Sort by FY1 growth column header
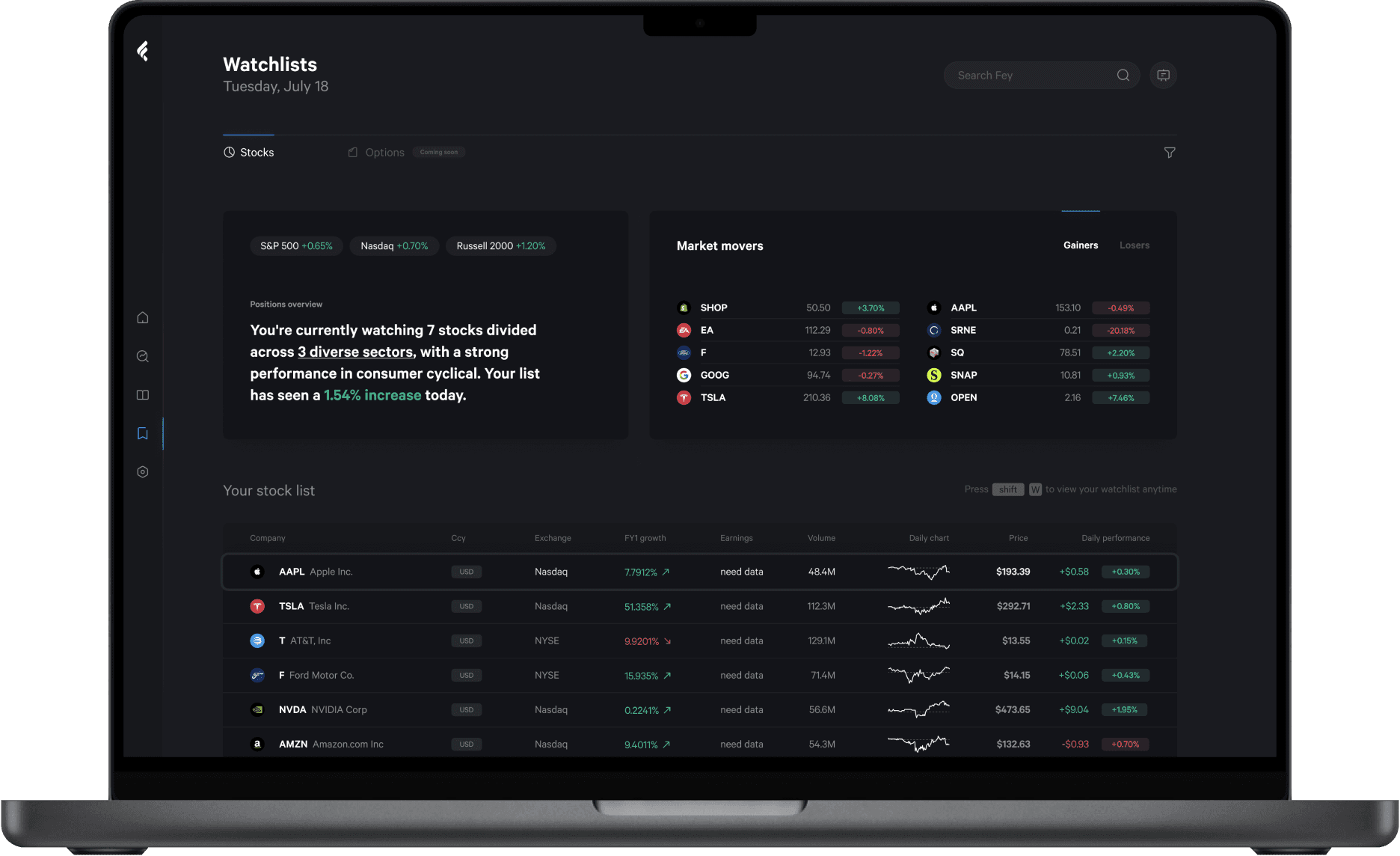This screenshot has height=856, width=1400. pyautogui.click(x=645, y=538)
